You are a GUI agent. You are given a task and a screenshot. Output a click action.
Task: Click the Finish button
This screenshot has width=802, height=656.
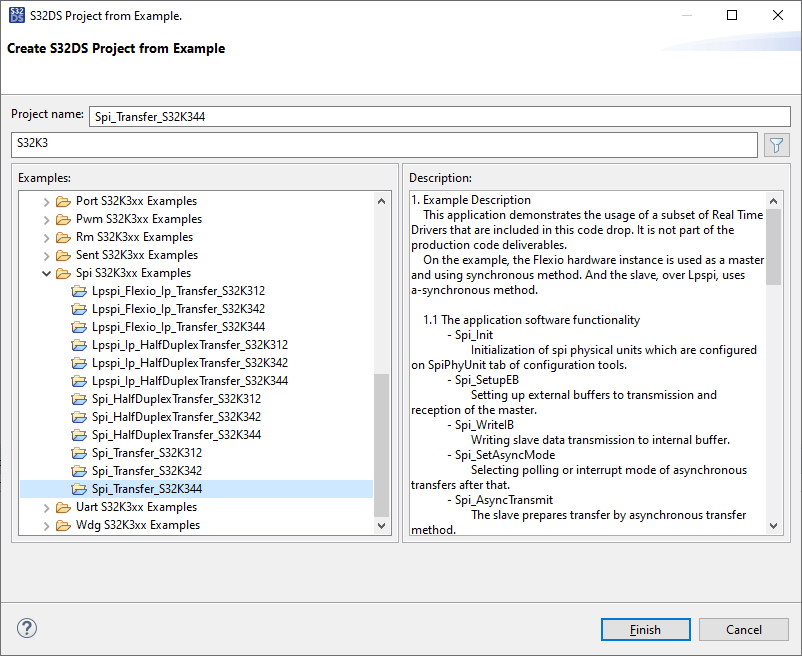[645, 629]
